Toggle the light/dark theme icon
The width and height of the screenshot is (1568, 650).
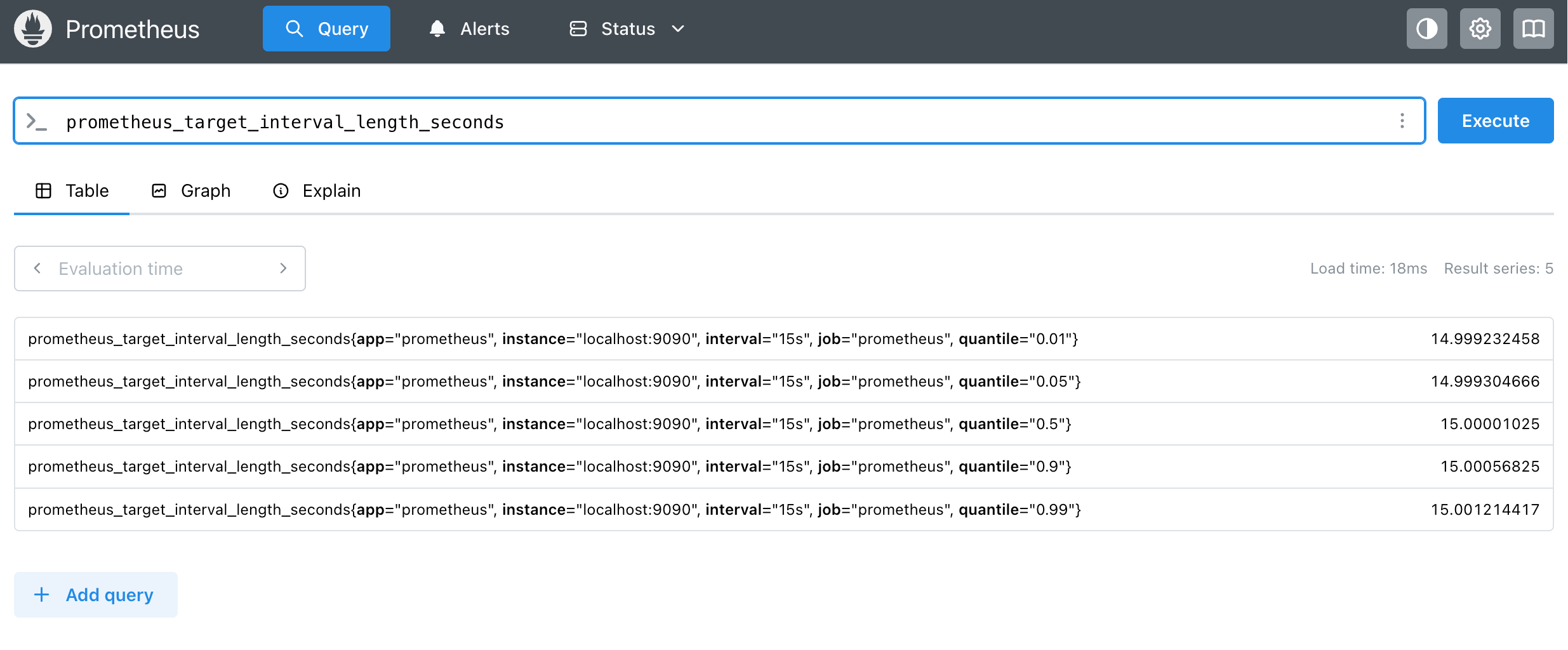[1426, 29]
